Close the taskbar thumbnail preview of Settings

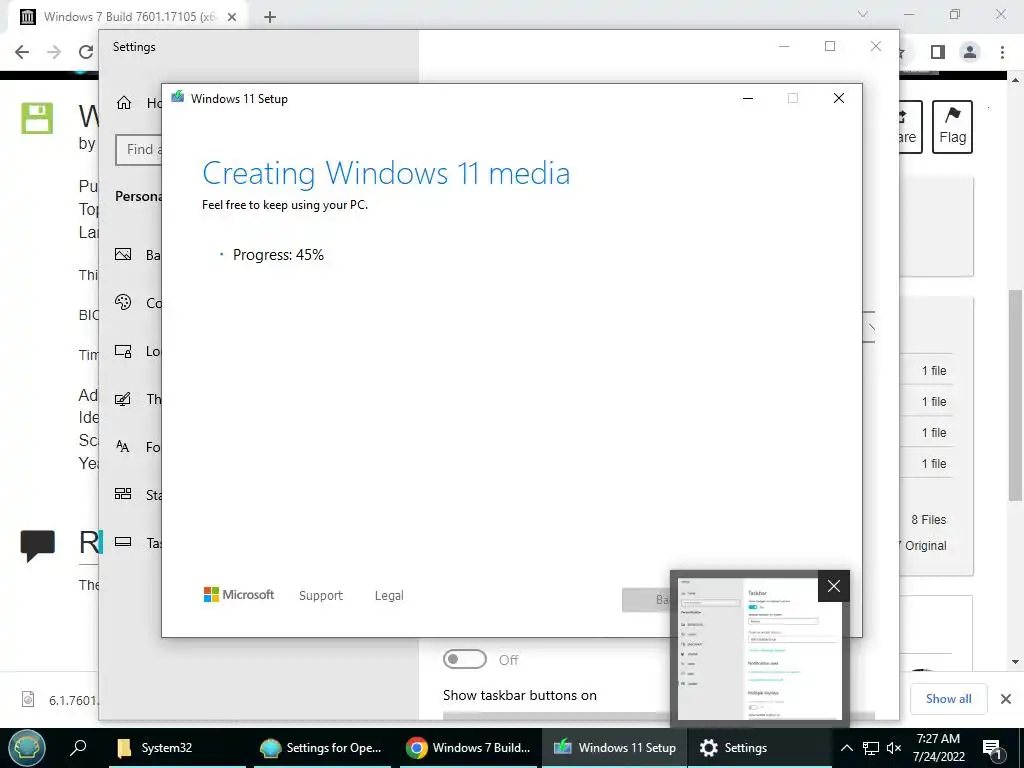pyautogui.click(x=834, y=586)
